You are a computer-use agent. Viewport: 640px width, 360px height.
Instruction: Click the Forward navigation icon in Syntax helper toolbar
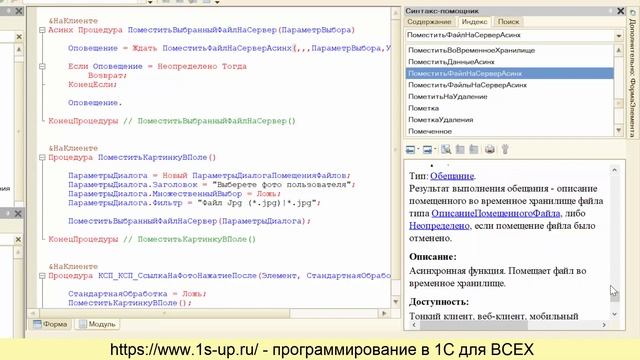coord(427,149)
